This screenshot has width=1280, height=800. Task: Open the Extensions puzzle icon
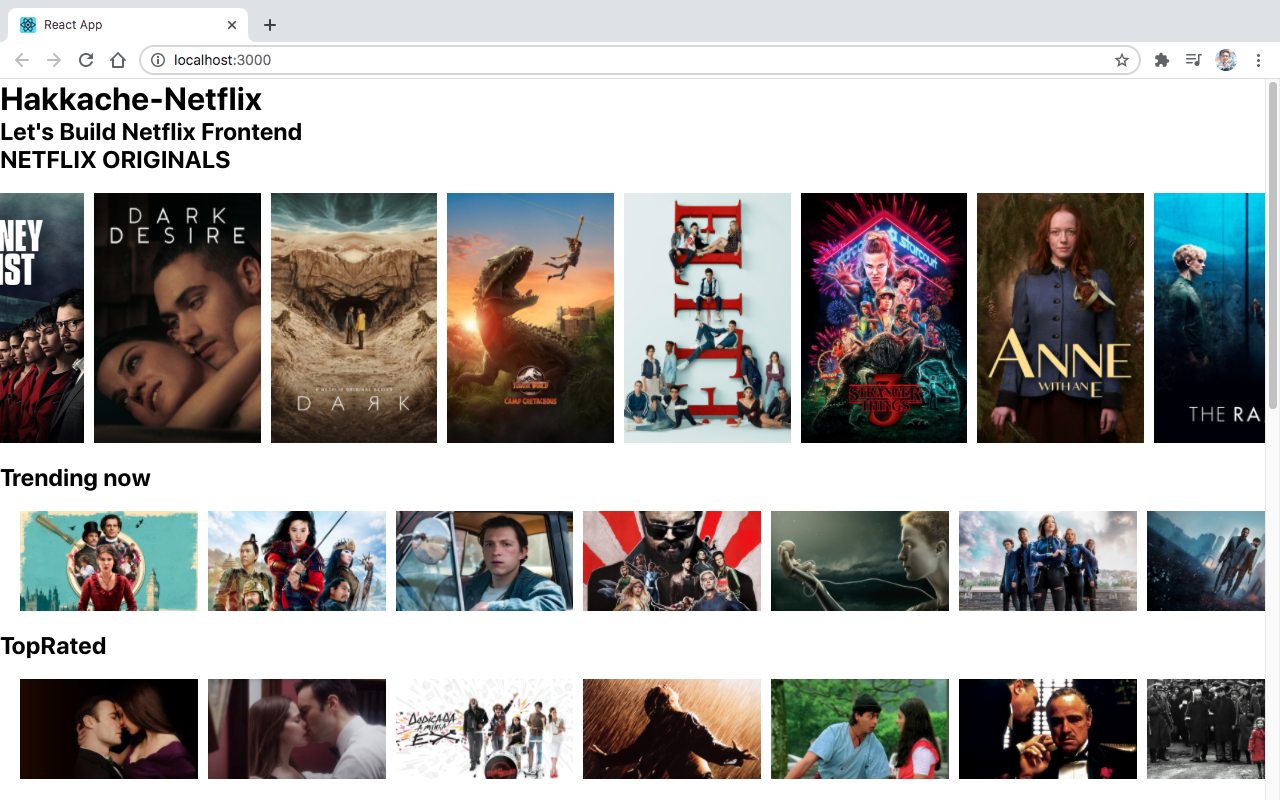point(1161,60)
